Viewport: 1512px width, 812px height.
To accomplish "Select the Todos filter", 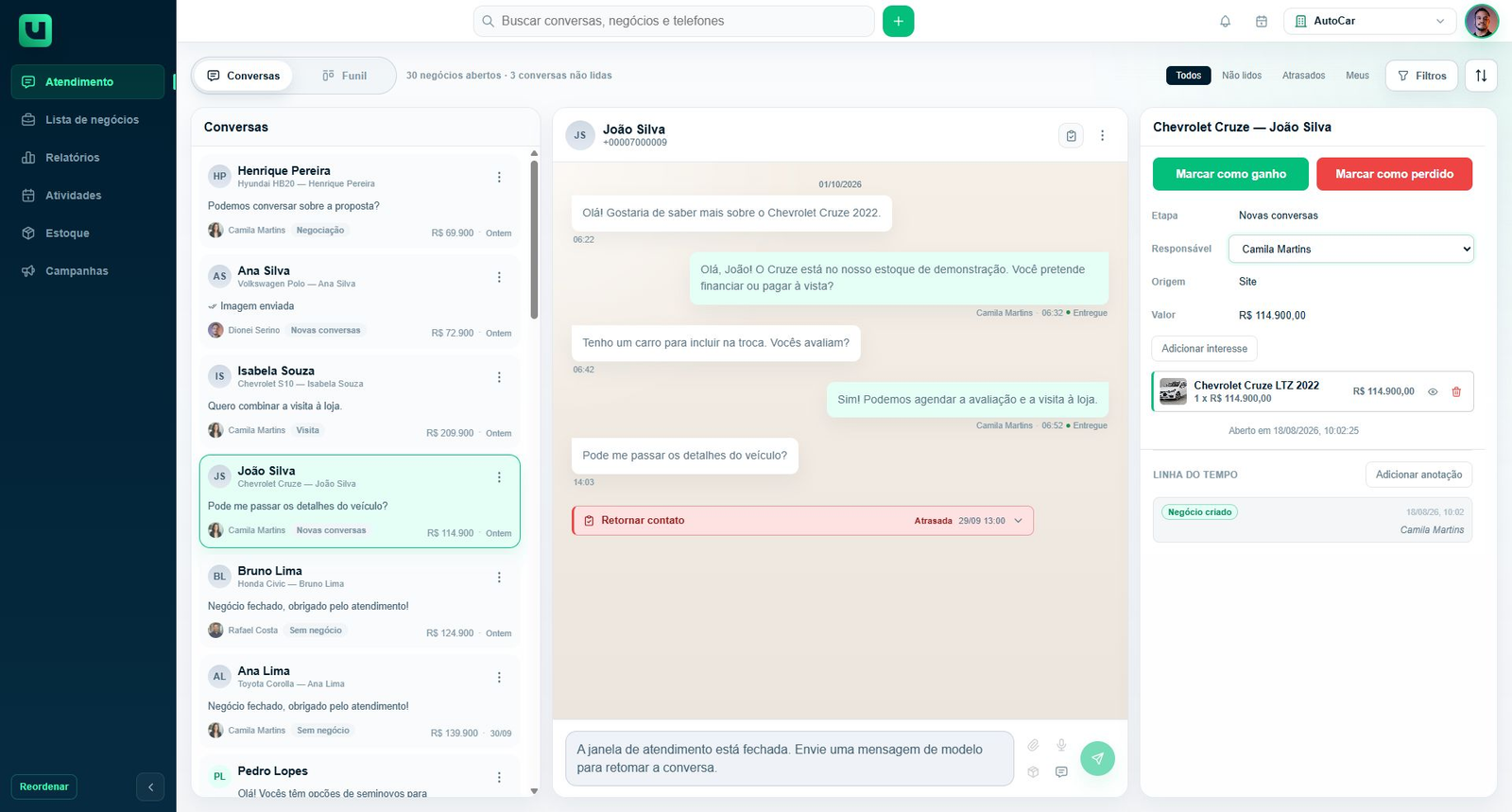I will coord(1189,76).
